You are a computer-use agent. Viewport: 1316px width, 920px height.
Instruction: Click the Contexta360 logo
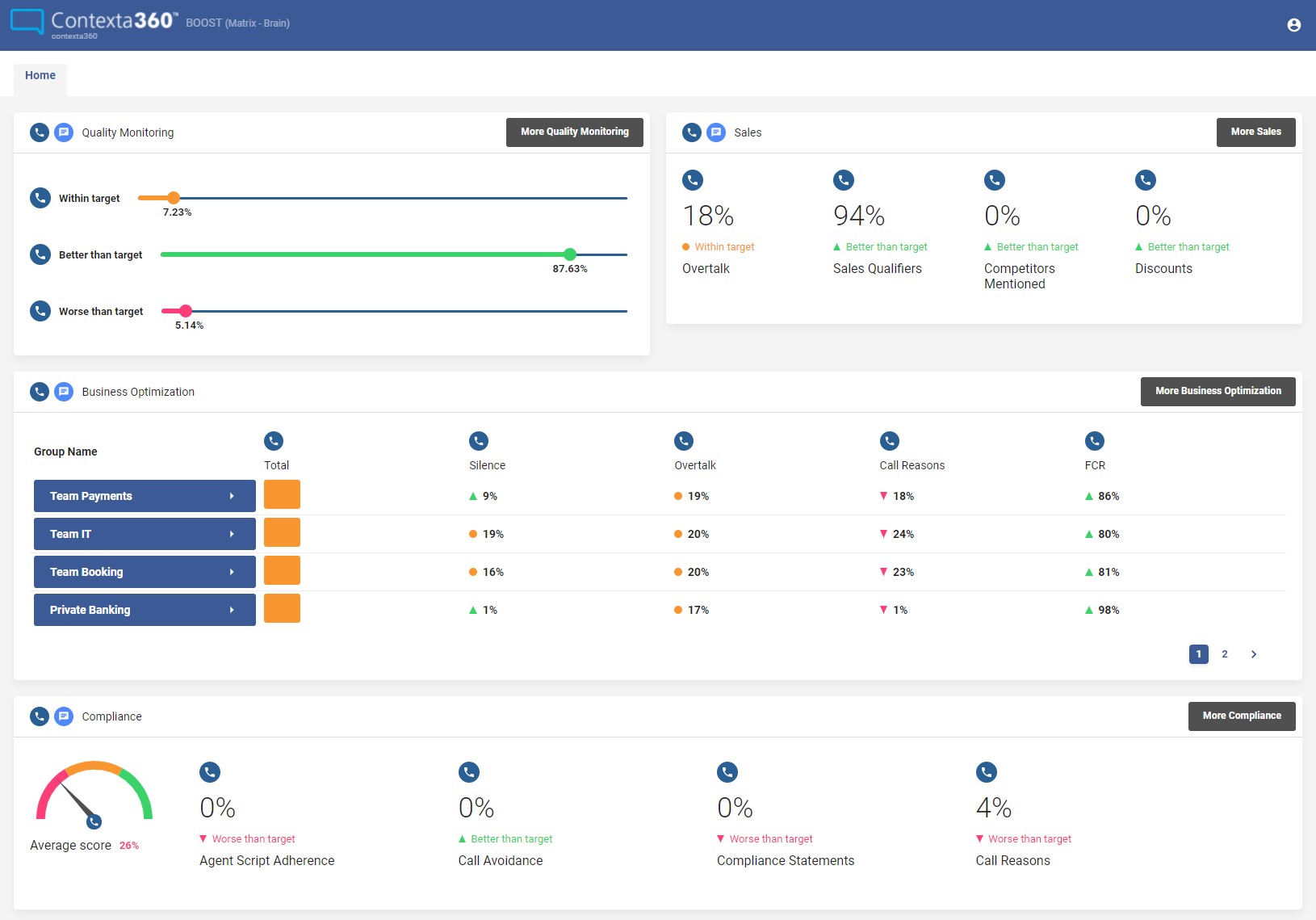(x=94, y=23)
